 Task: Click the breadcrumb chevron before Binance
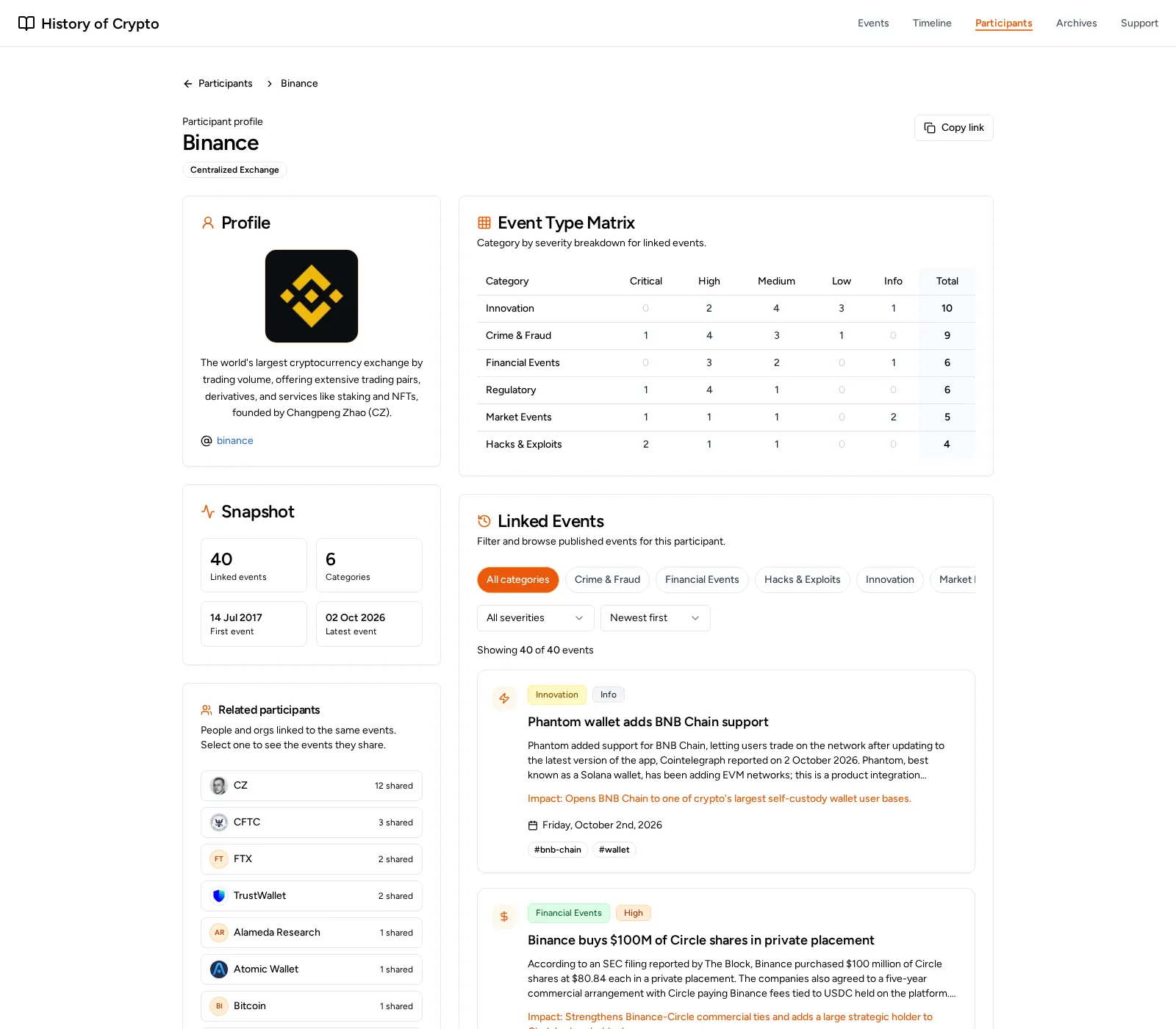(x=270, y=84)
